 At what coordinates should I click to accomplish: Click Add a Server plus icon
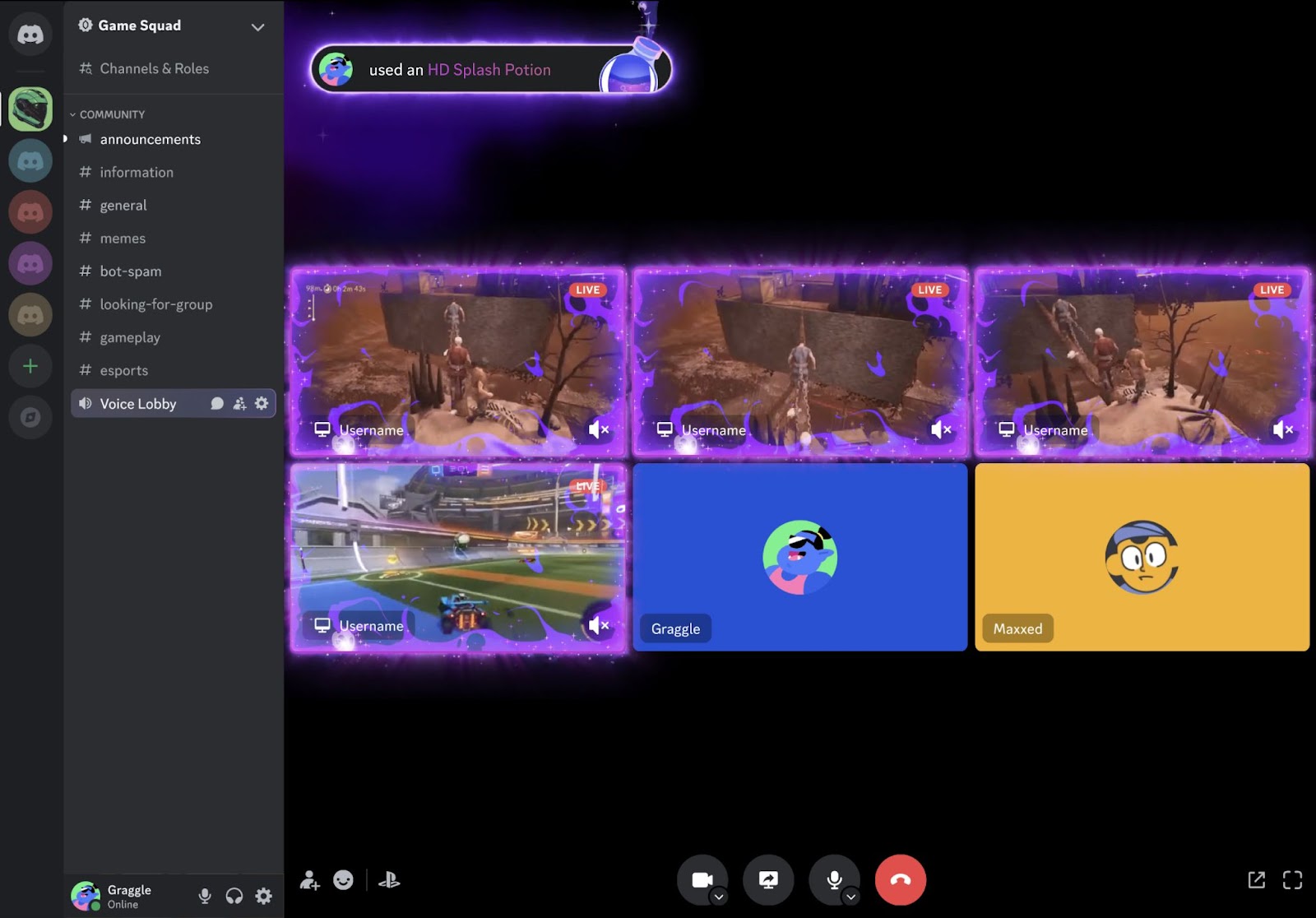click(30, 366)
